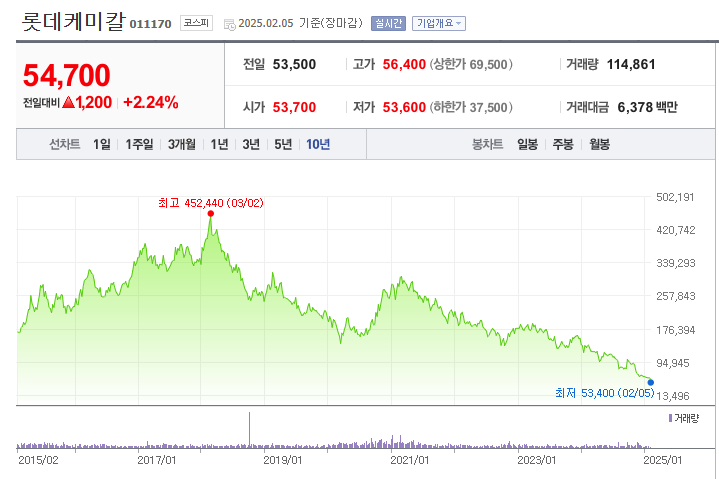Click the 2019/01 axis label

tap(283, 460)
